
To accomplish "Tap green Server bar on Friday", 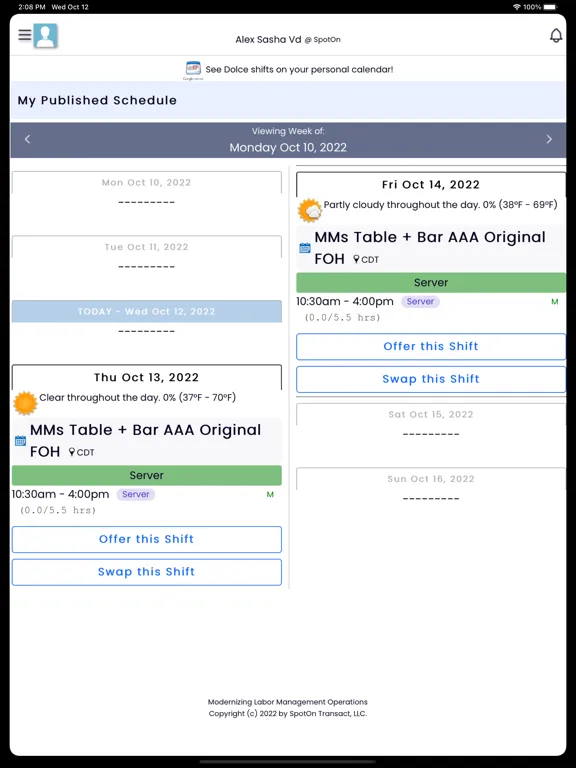I will (x=431, y=283).
